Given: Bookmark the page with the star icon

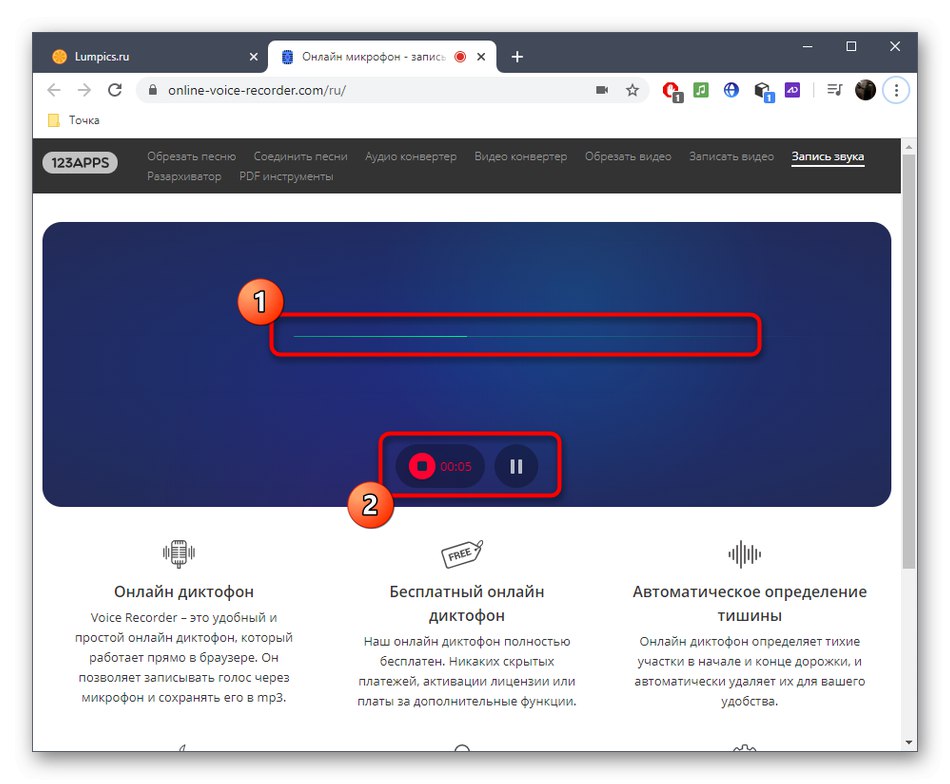Looking at the screenshot, I should click(632, 90).
